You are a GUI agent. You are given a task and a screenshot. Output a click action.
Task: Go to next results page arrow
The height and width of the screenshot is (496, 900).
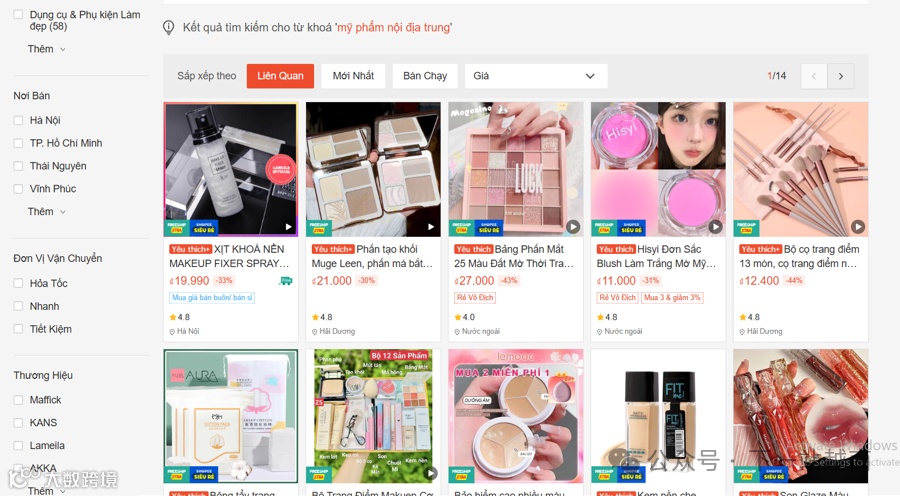pyautogui.click(x=840, y=76)
